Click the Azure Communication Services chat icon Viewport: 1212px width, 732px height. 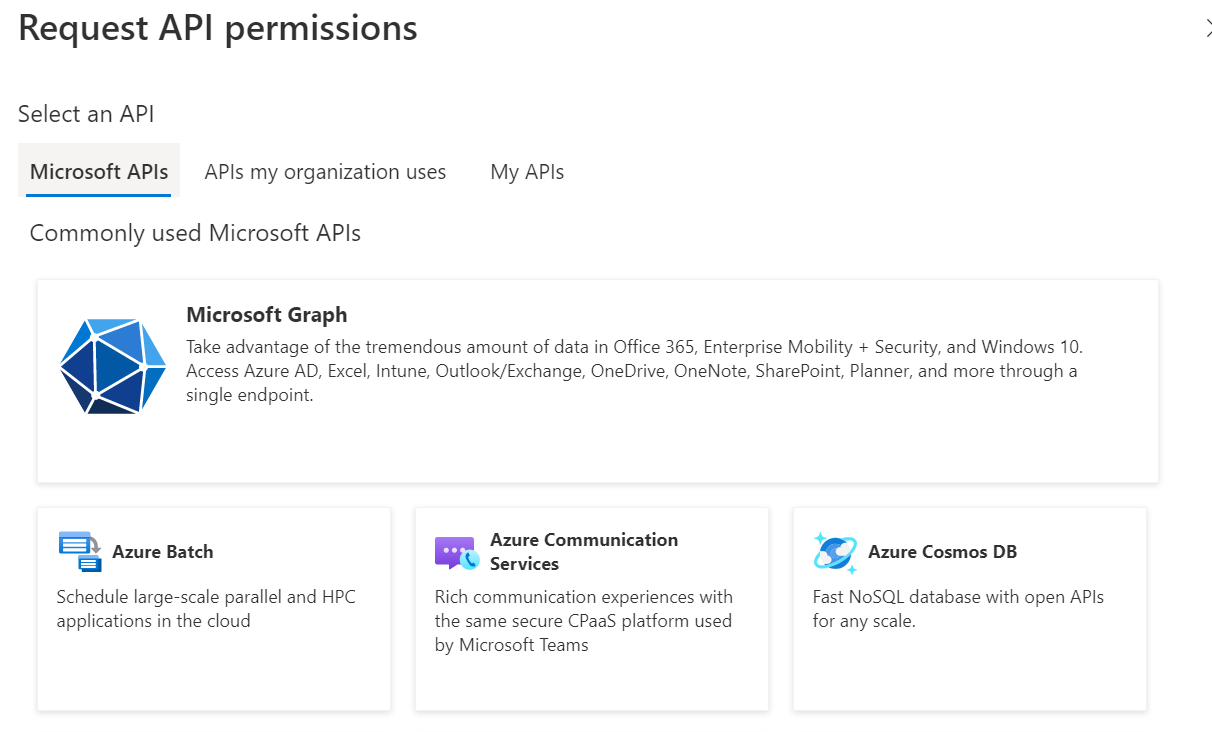457,552
